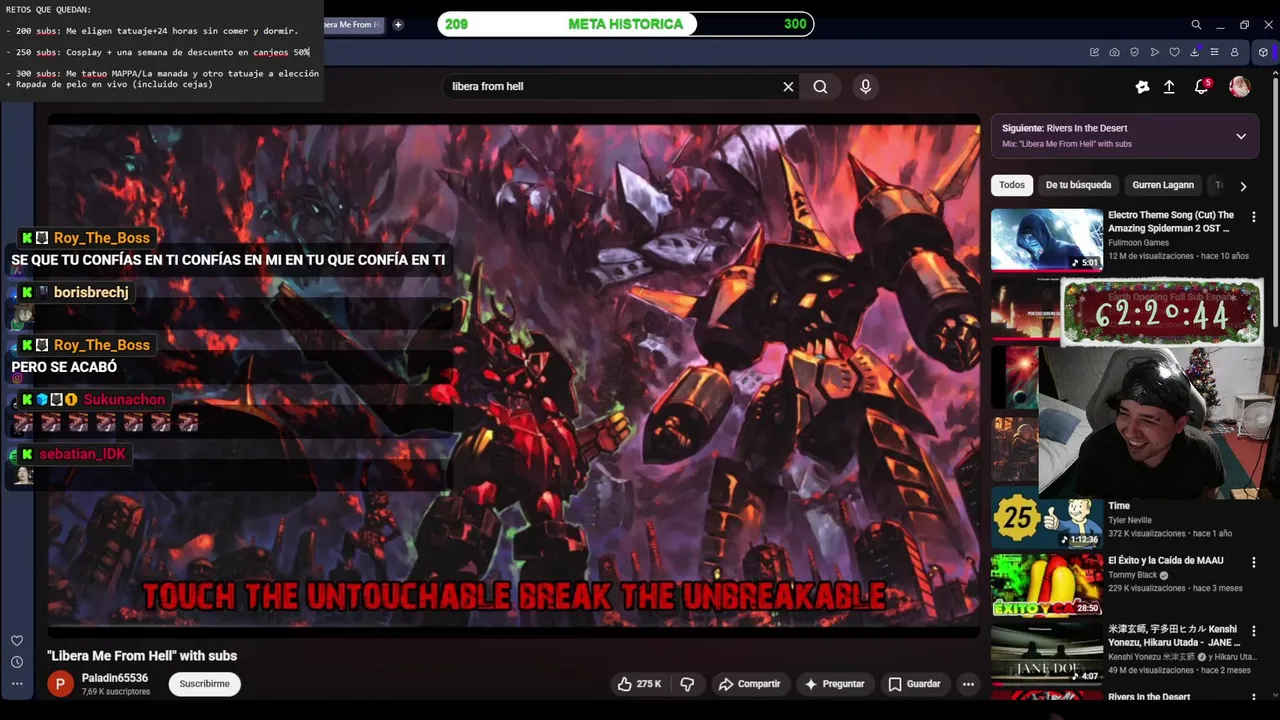Viewport: 1280px width, 720px height.
Task: Click the Tommy Black channel name
Action: click(x=1132, y=575)
